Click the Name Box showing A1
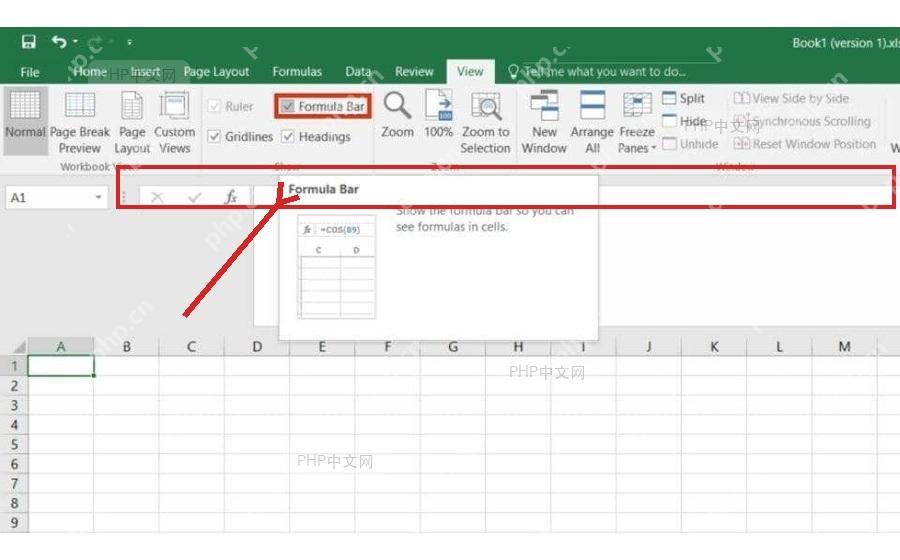Screen dimensions: 900x560 tap(49, 198)
